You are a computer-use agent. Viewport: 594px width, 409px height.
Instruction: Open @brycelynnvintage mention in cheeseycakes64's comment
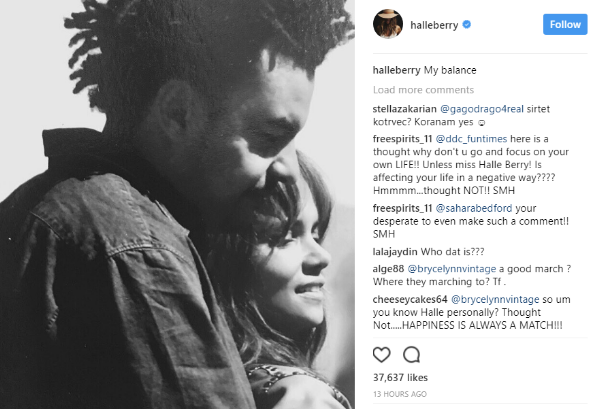[495, 300]
